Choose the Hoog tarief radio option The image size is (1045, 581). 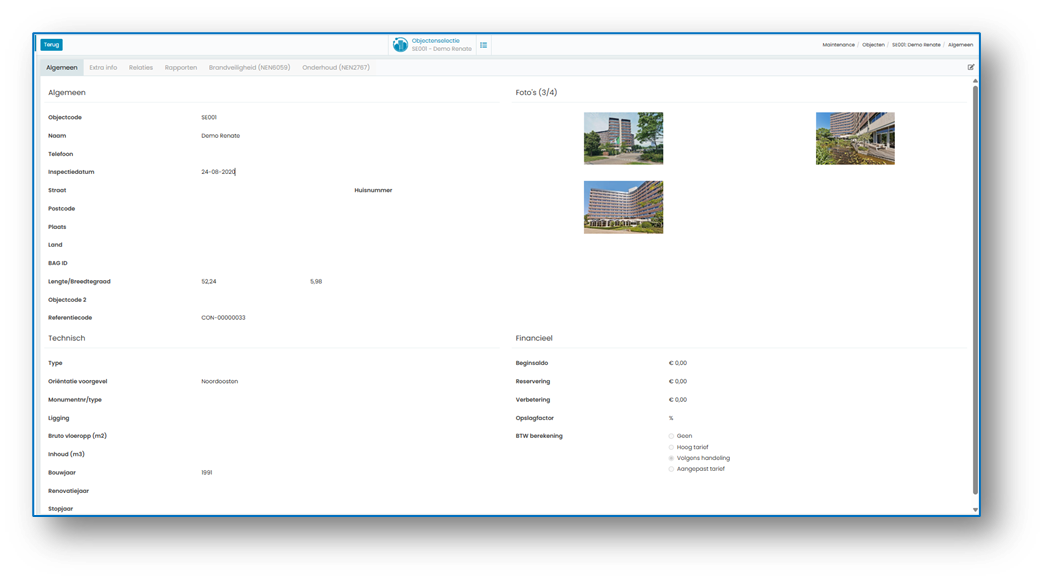pos(671,448)
